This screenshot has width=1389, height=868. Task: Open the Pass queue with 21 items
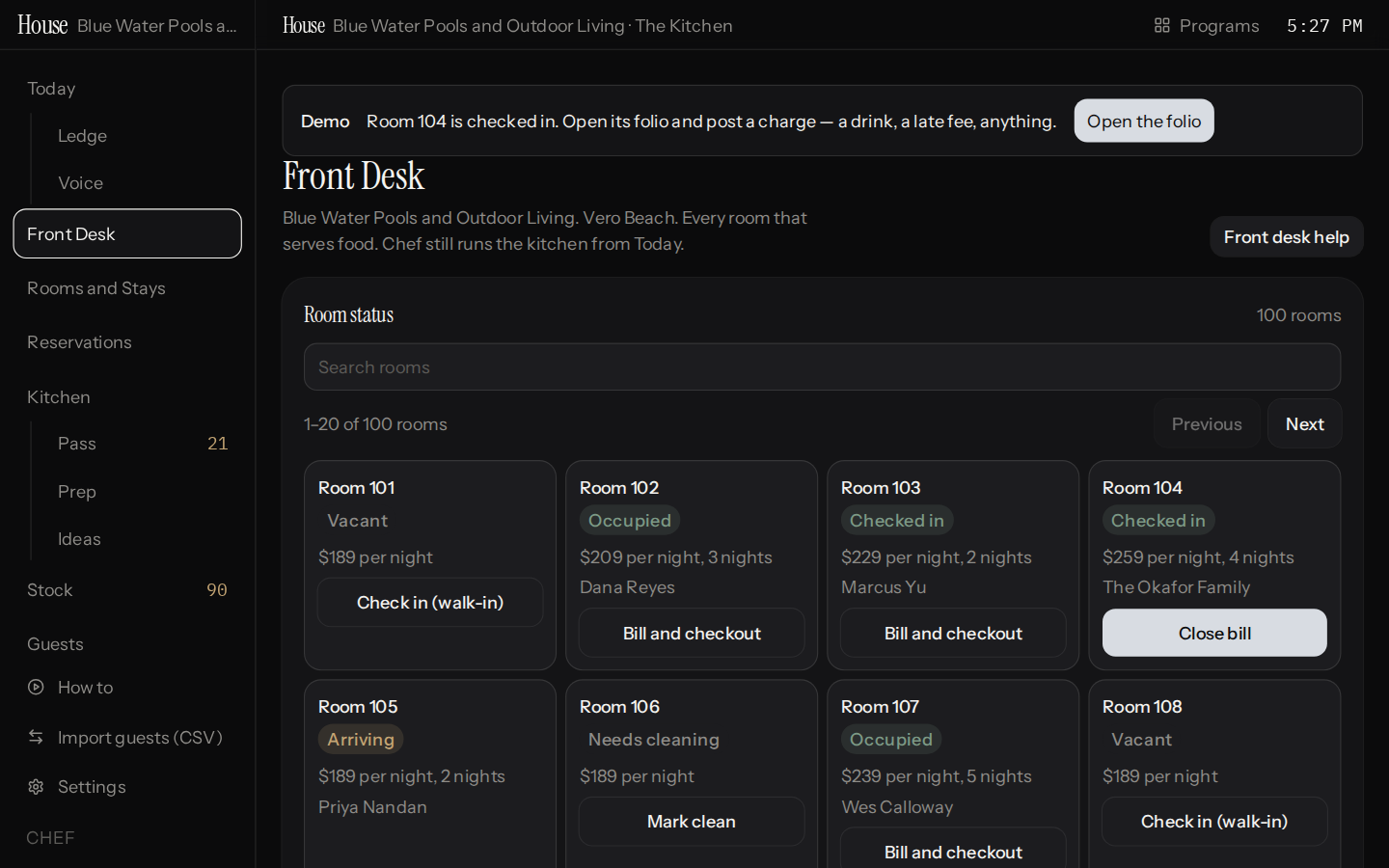click(143, 444)
